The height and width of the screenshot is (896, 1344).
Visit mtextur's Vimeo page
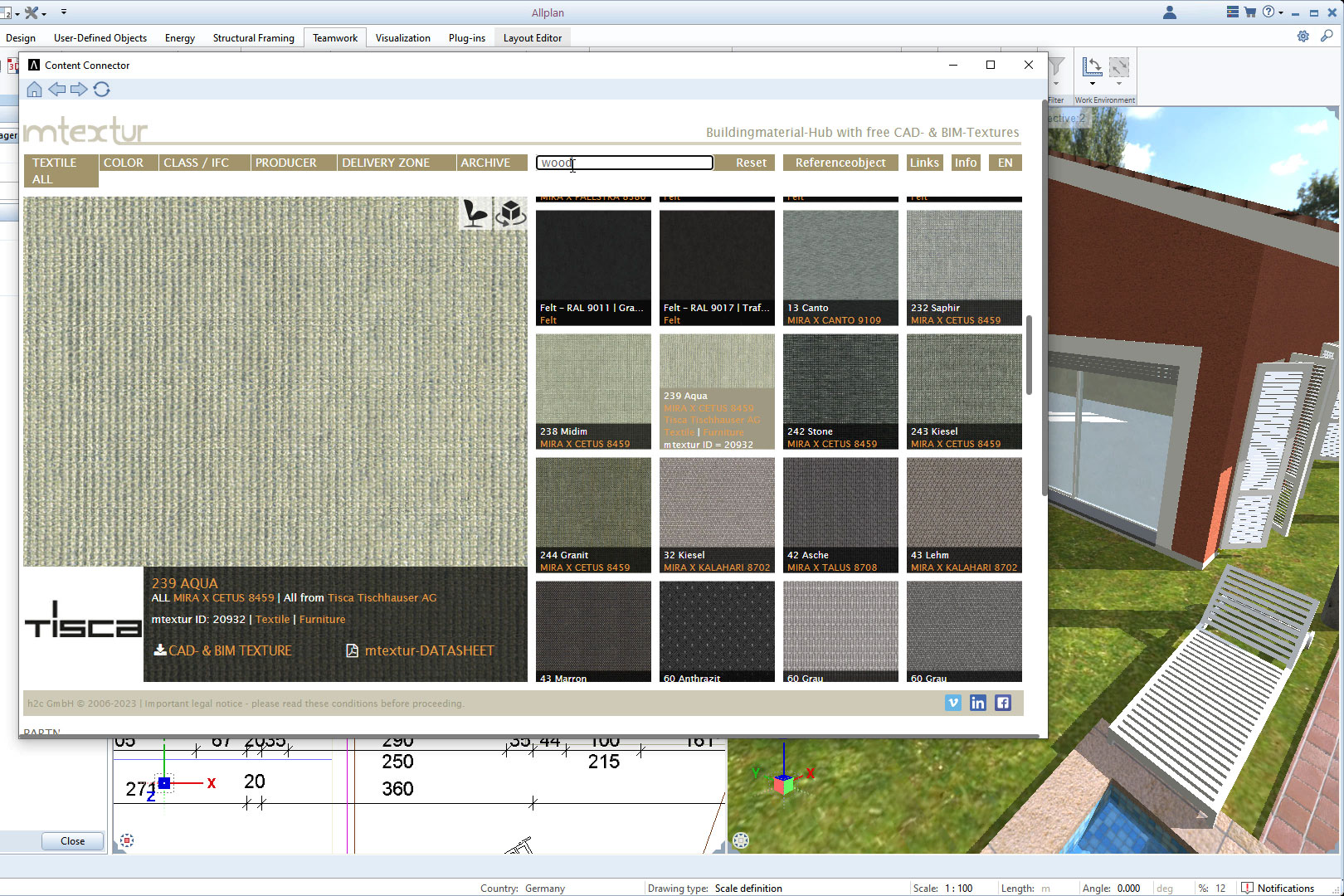[x=952, y=703]
